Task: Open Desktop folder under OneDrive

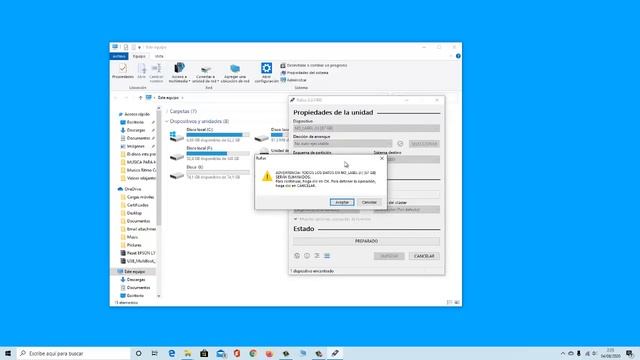Action: coord(134,213)
